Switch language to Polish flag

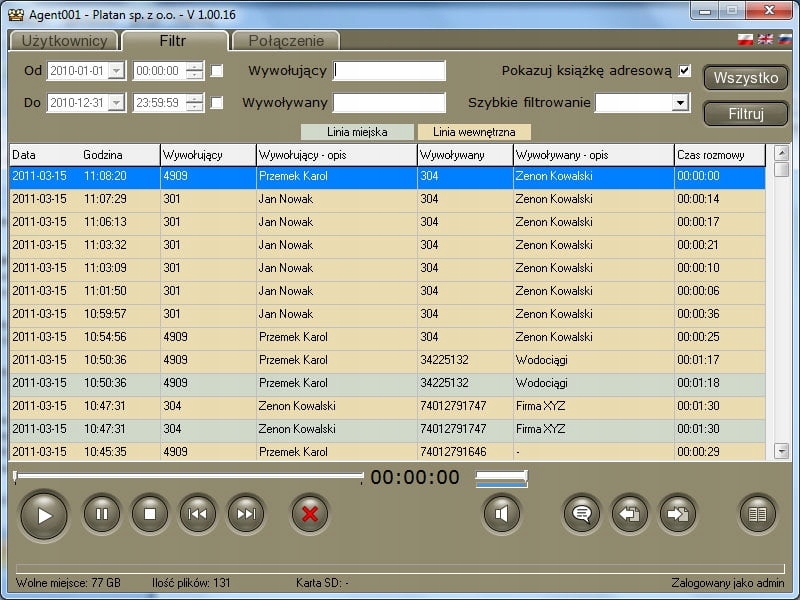[x=745, y=39]
